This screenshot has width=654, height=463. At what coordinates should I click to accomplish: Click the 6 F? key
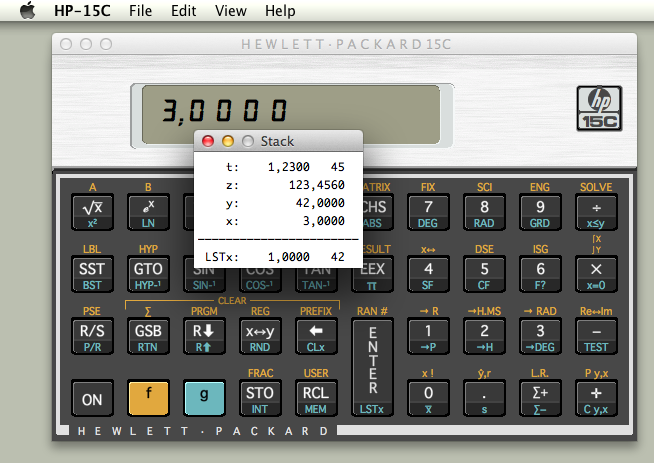(x=540, y=274)
